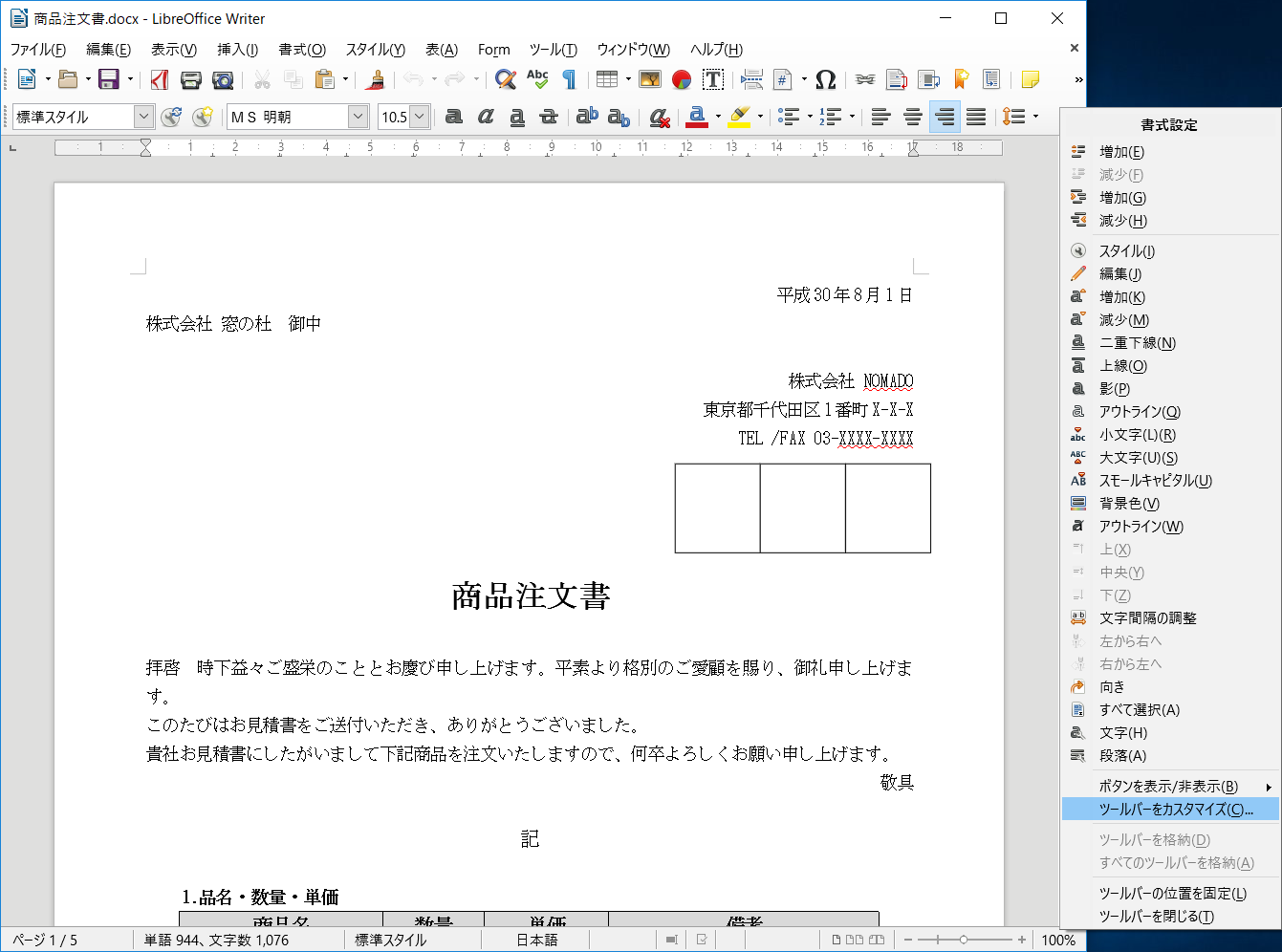Insert a special character (Omega)
The height and width of the screenshot is (952, 1282).
click(x=826, y=79)
